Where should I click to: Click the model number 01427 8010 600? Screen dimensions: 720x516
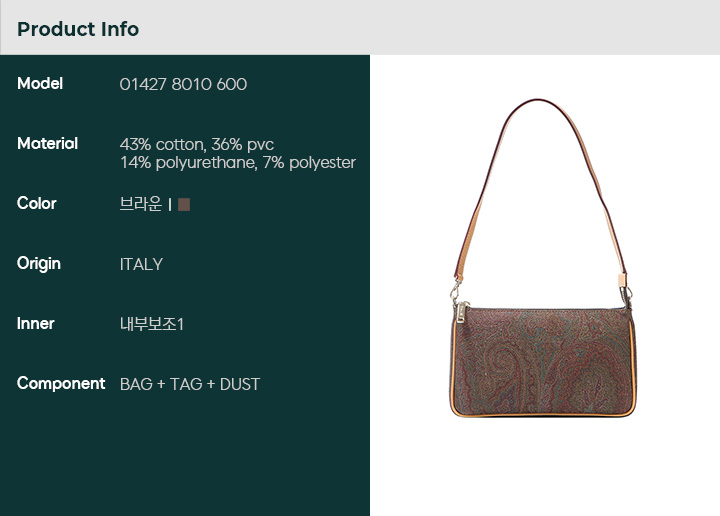[183, 84]
